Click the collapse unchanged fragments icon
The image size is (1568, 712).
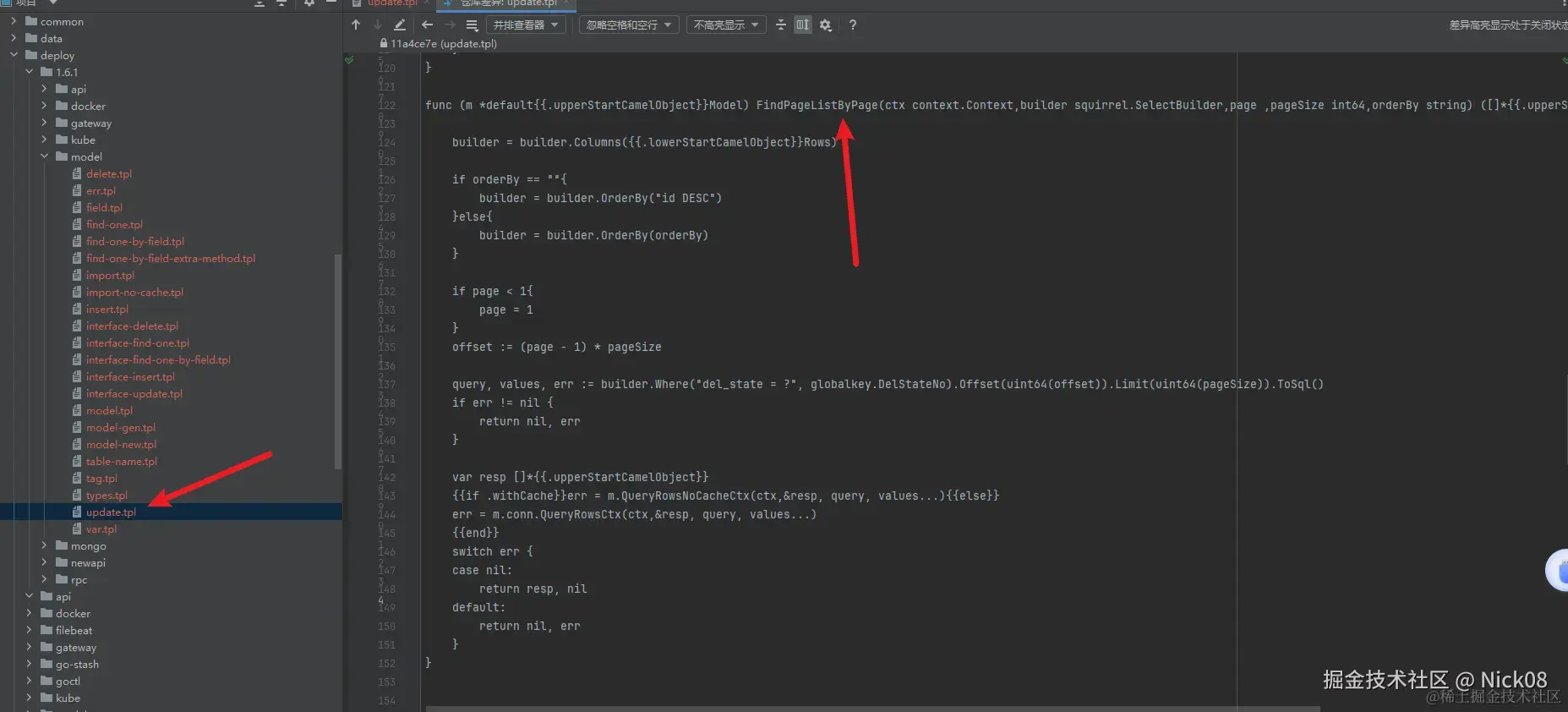point(780,25)
